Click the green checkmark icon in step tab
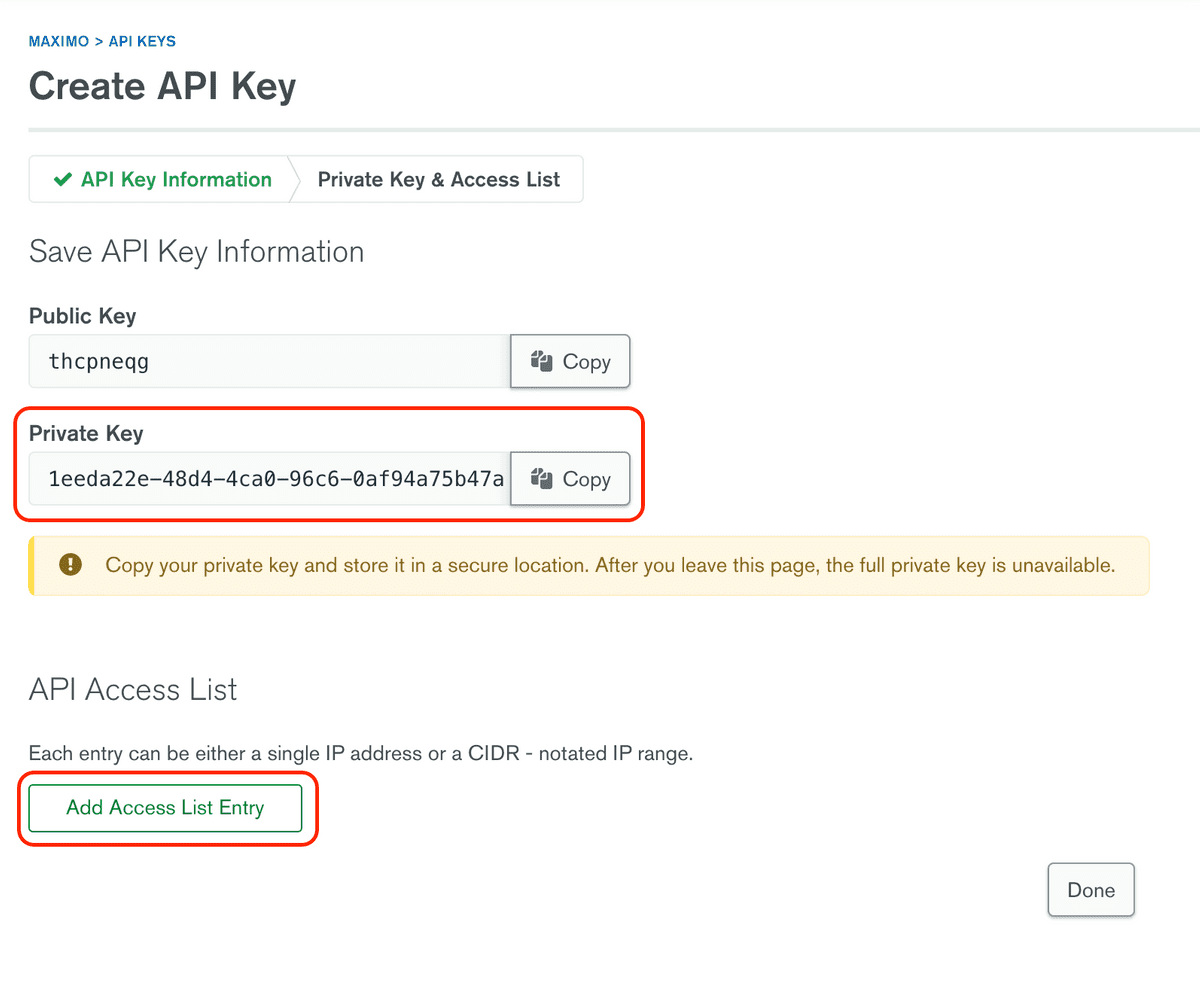 [63, 180]
